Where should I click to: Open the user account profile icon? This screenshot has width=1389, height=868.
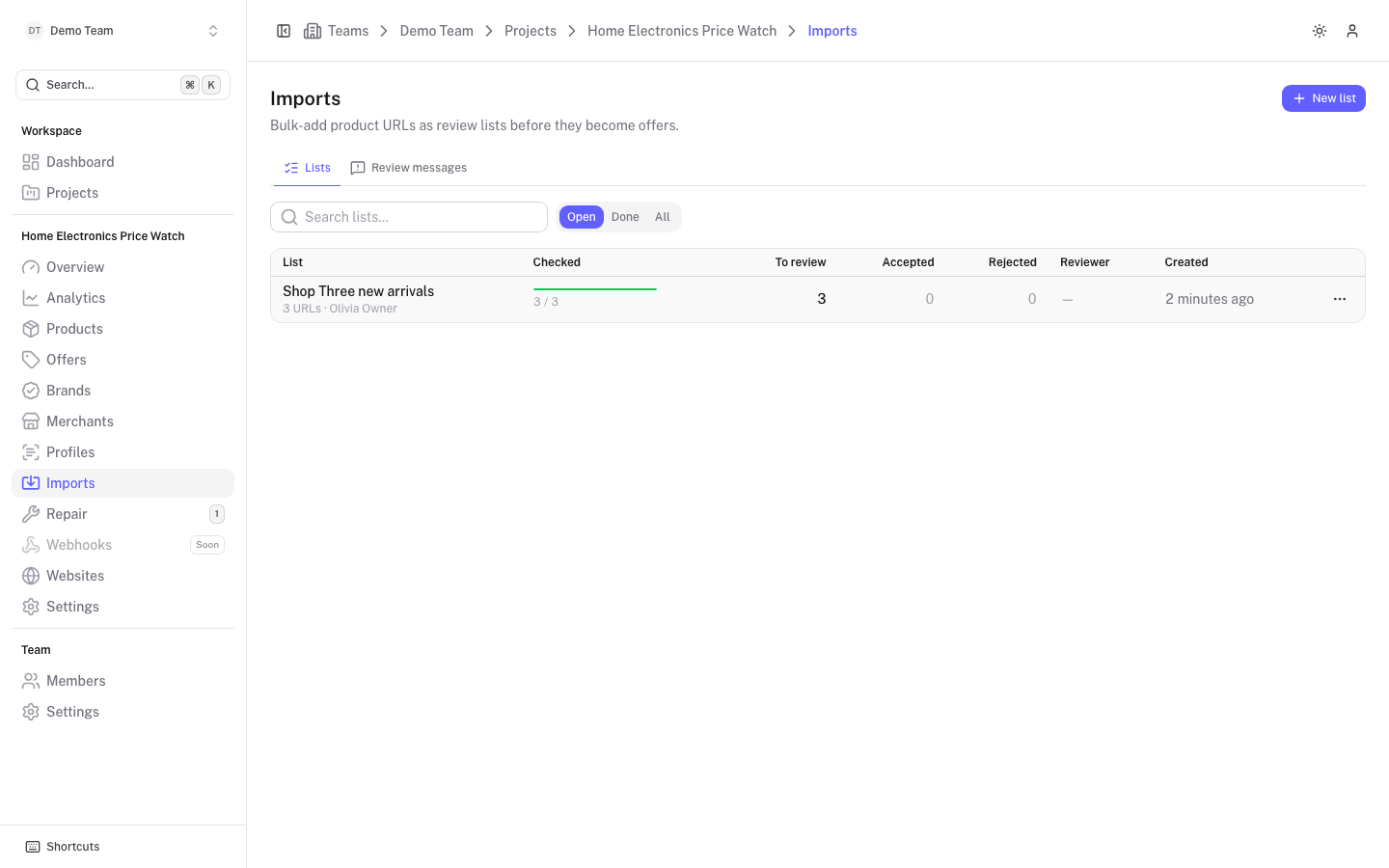[1352, 31]
